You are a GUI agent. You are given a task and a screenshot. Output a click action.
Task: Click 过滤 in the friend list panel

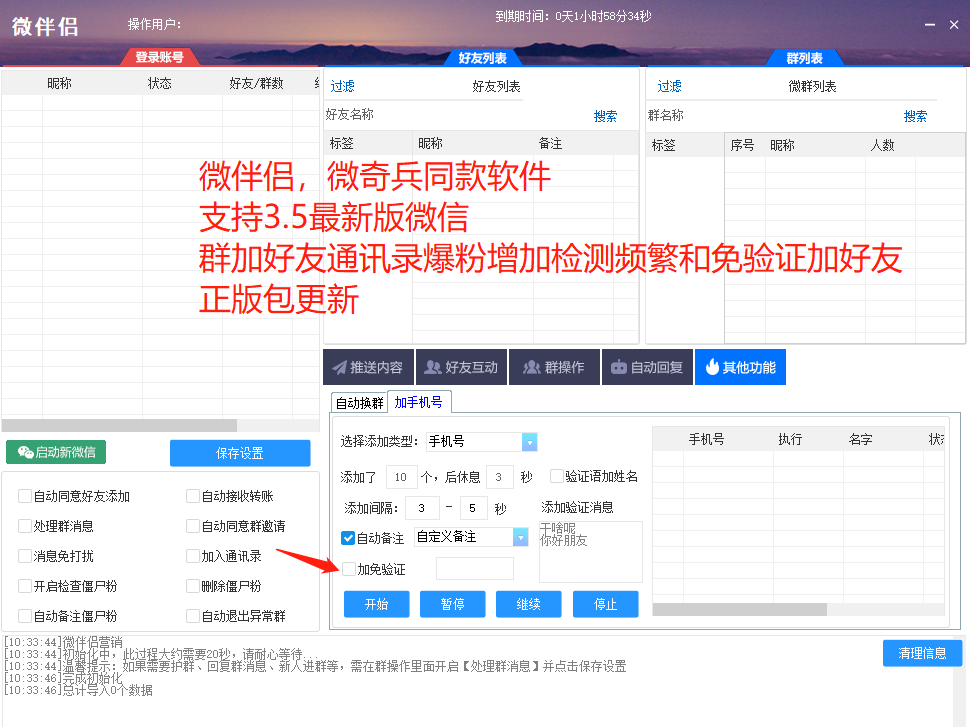click(342, 86)
